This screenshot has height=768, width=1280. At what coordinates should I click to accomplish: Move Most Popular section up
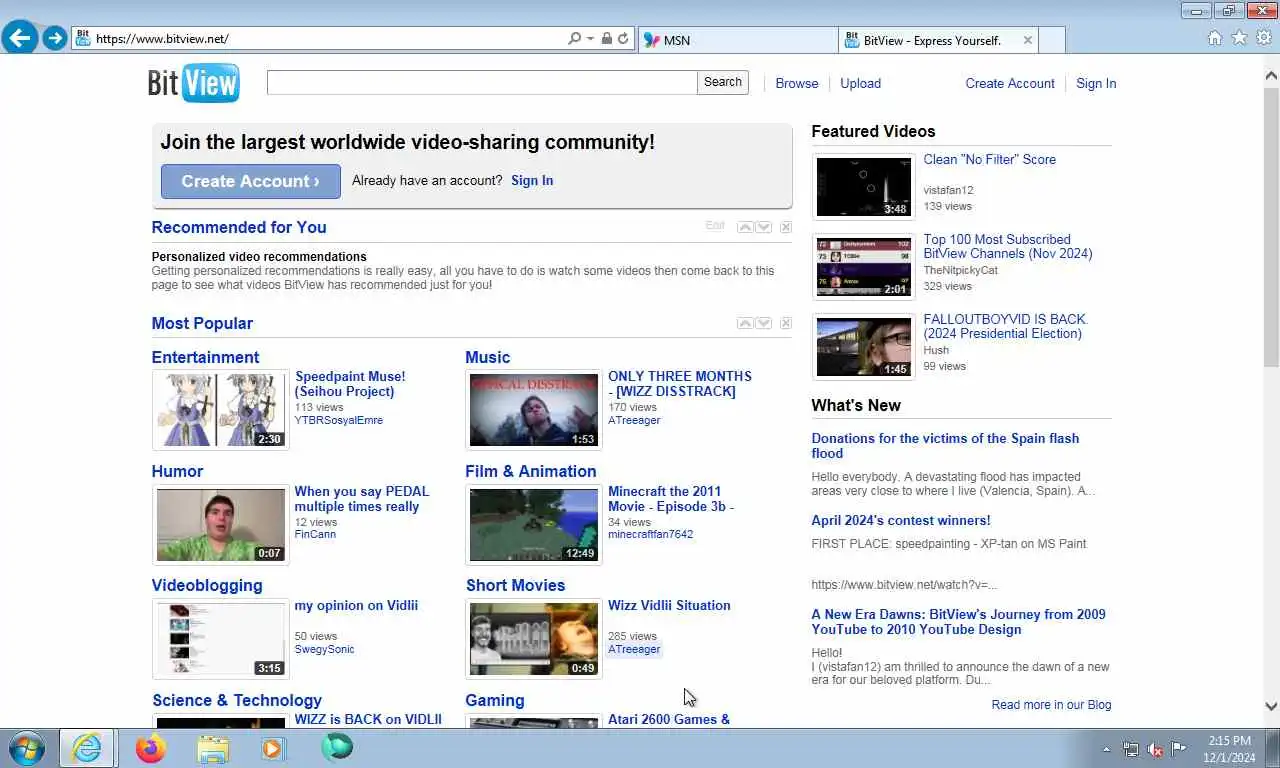pos(745,323)
